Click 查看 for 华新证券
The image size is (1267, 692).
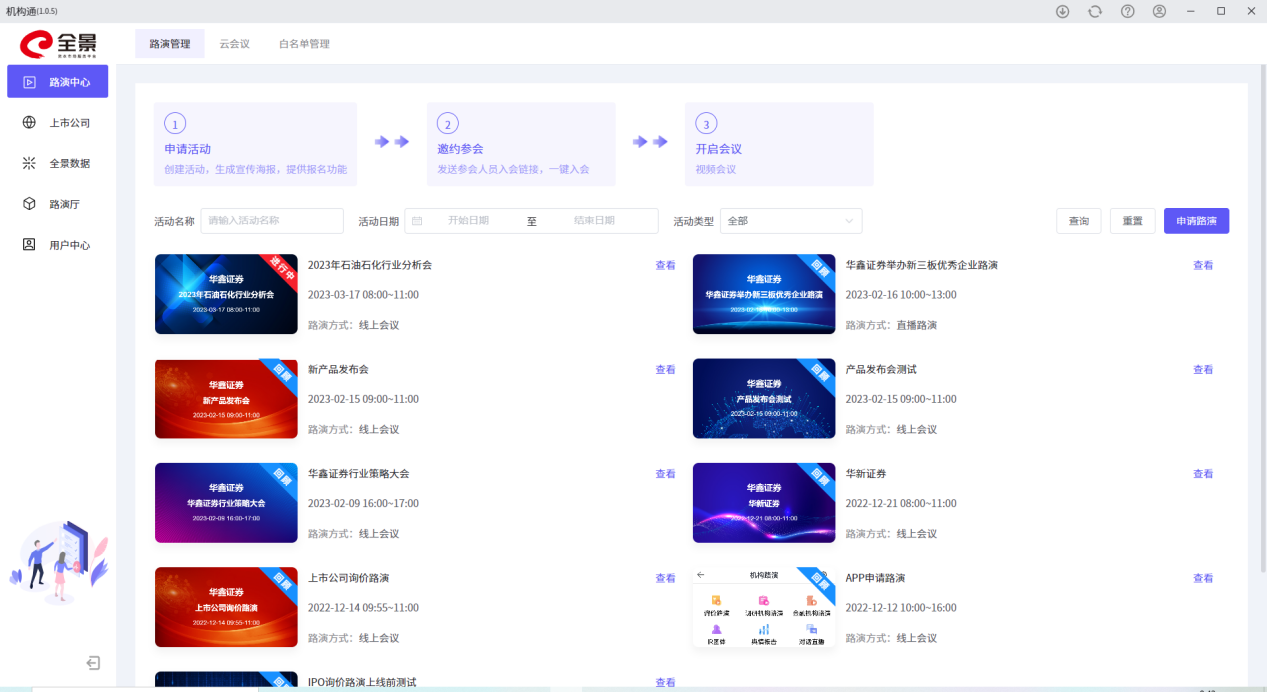coord(1203,474)
